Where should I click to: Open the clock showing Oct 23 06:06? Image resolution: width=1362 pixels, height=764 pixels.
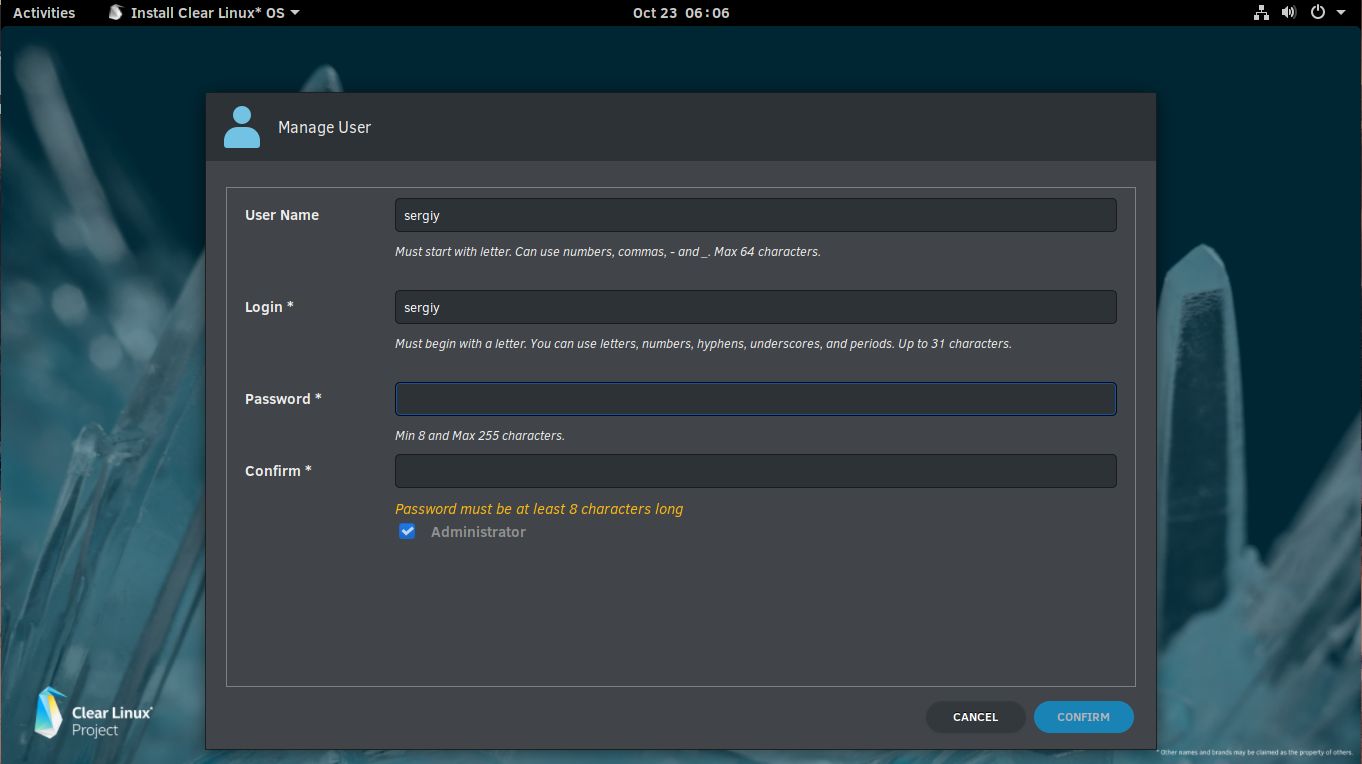pos(681,13)
